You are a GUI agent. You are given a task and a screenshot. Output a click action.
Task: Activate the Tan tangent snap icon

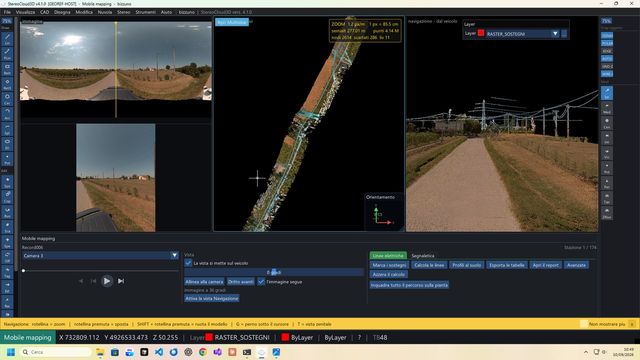(607, 198)
